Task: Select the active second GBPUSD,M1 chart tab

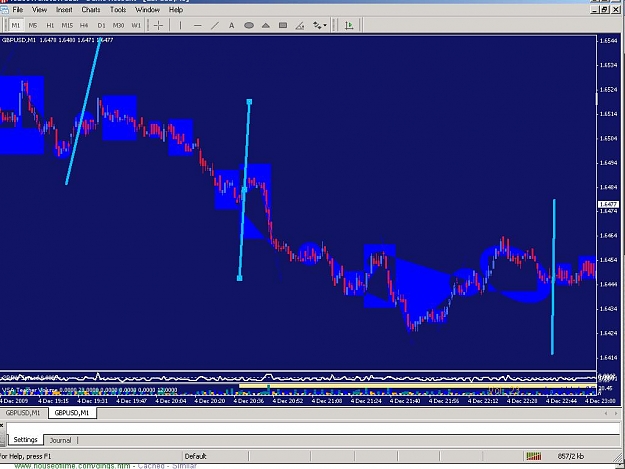Action: tap(72, 413)
